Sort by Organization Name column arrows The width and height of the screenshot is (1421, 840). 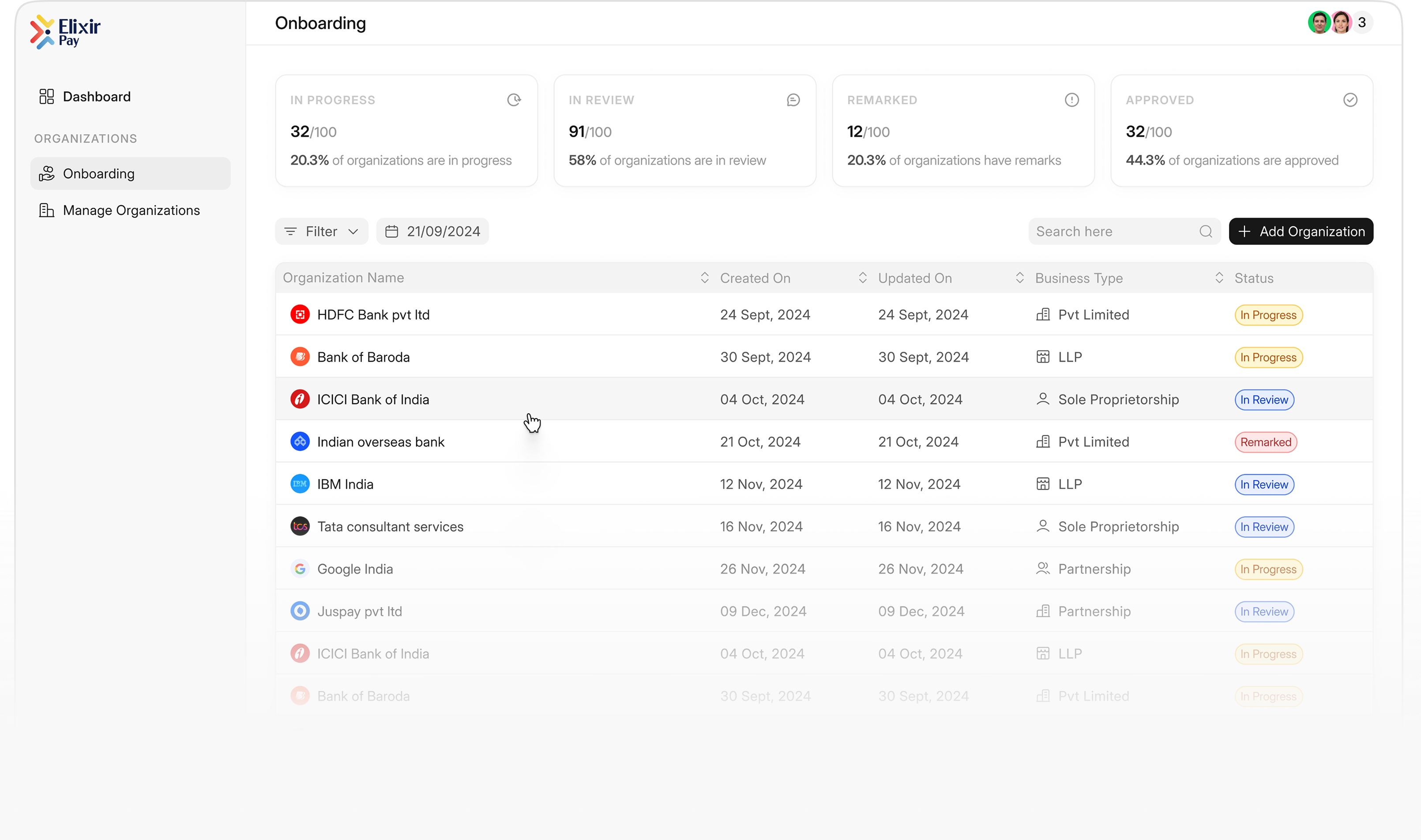tap(705, 278)
